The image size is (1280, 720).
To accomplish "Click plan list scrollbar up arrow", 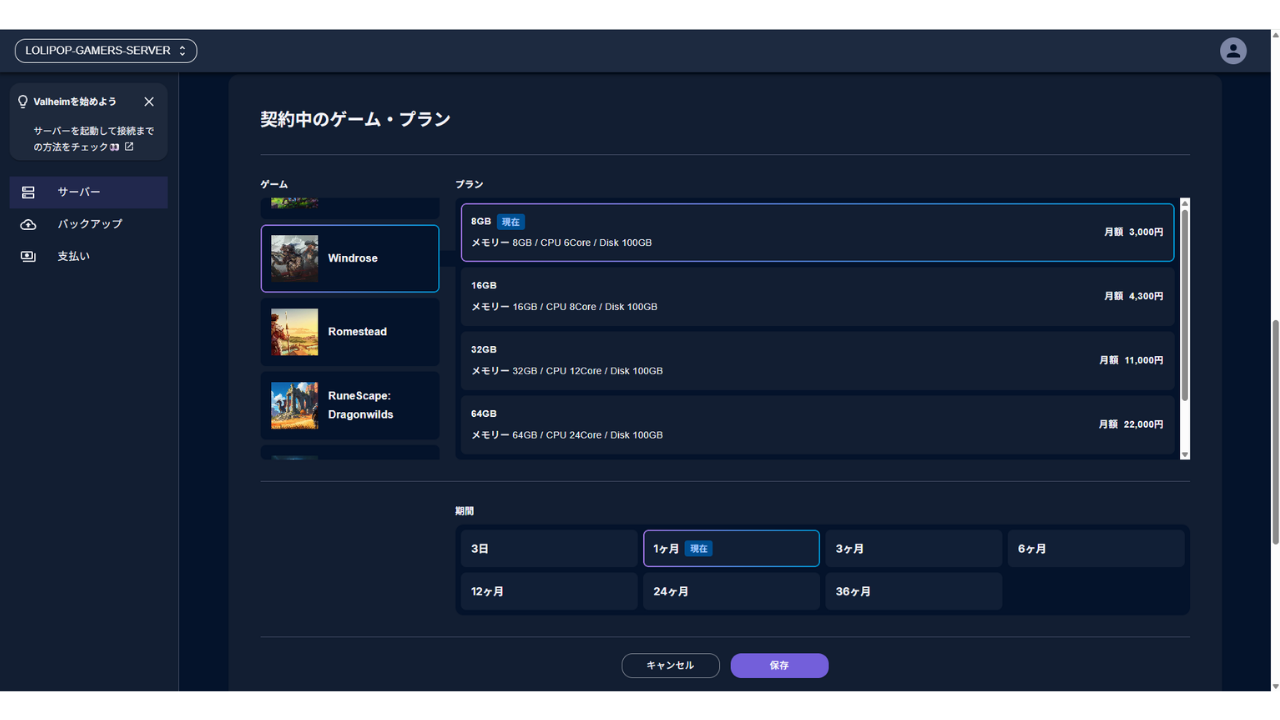I will 1185,204.
